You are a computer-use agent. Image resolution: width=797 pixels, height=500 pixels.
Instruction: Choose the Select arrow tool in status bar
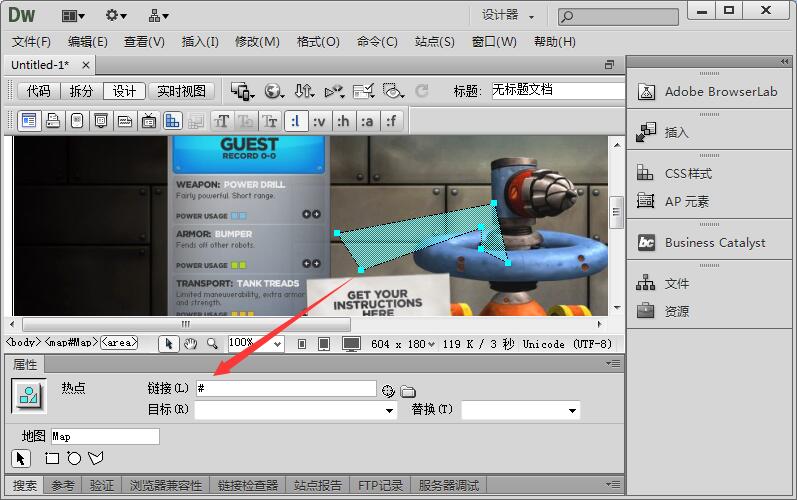(169, 344)
